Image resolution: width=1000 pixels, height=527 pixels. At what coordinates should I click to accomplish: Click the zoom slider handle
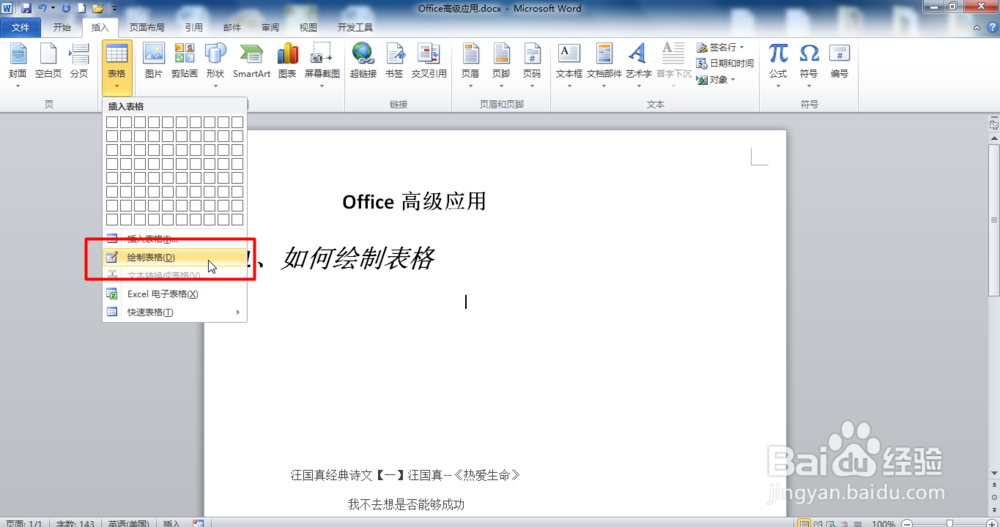coord(950,523)
